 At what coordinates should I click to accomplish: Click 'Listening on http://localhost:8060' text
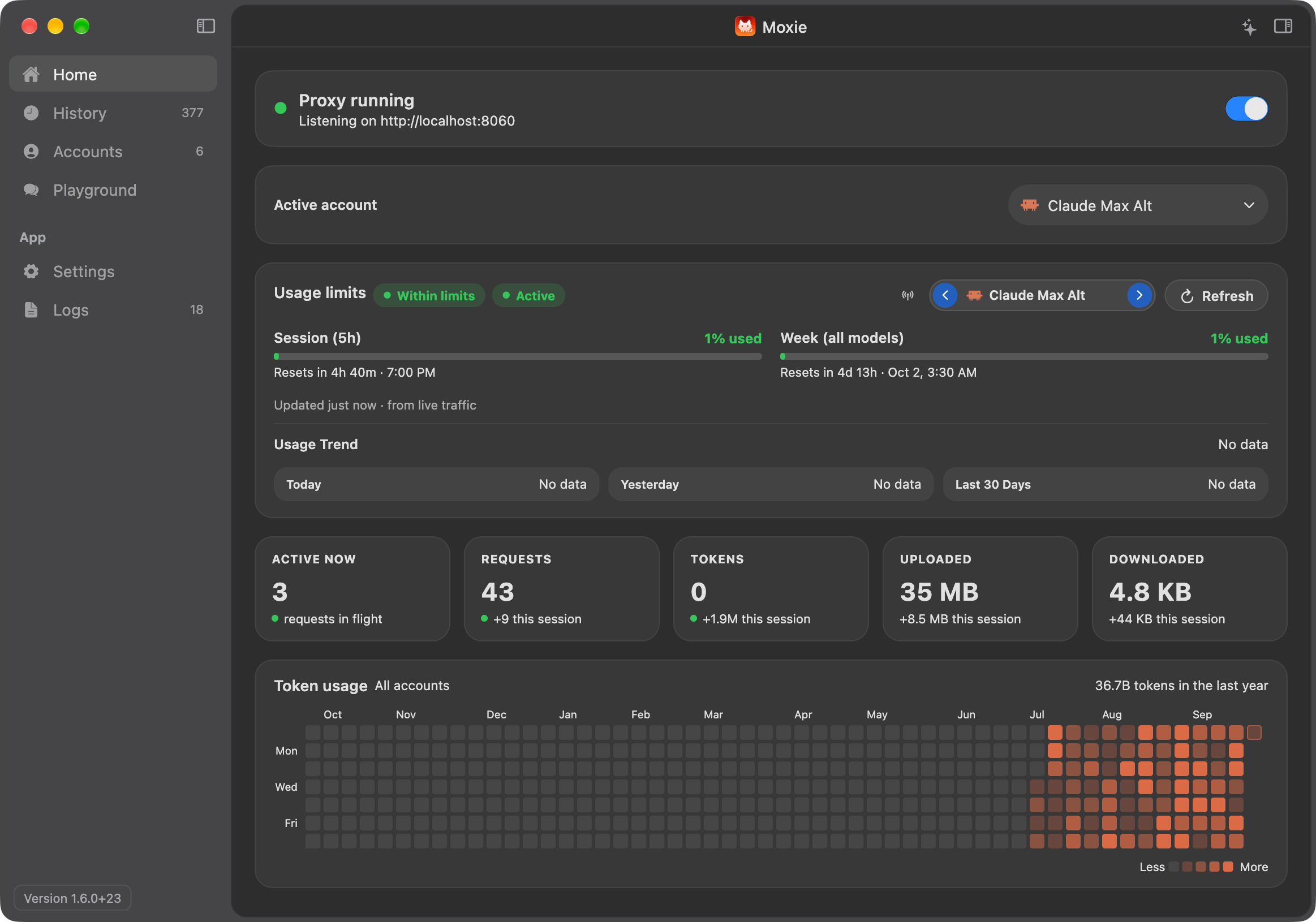point(406,121)
